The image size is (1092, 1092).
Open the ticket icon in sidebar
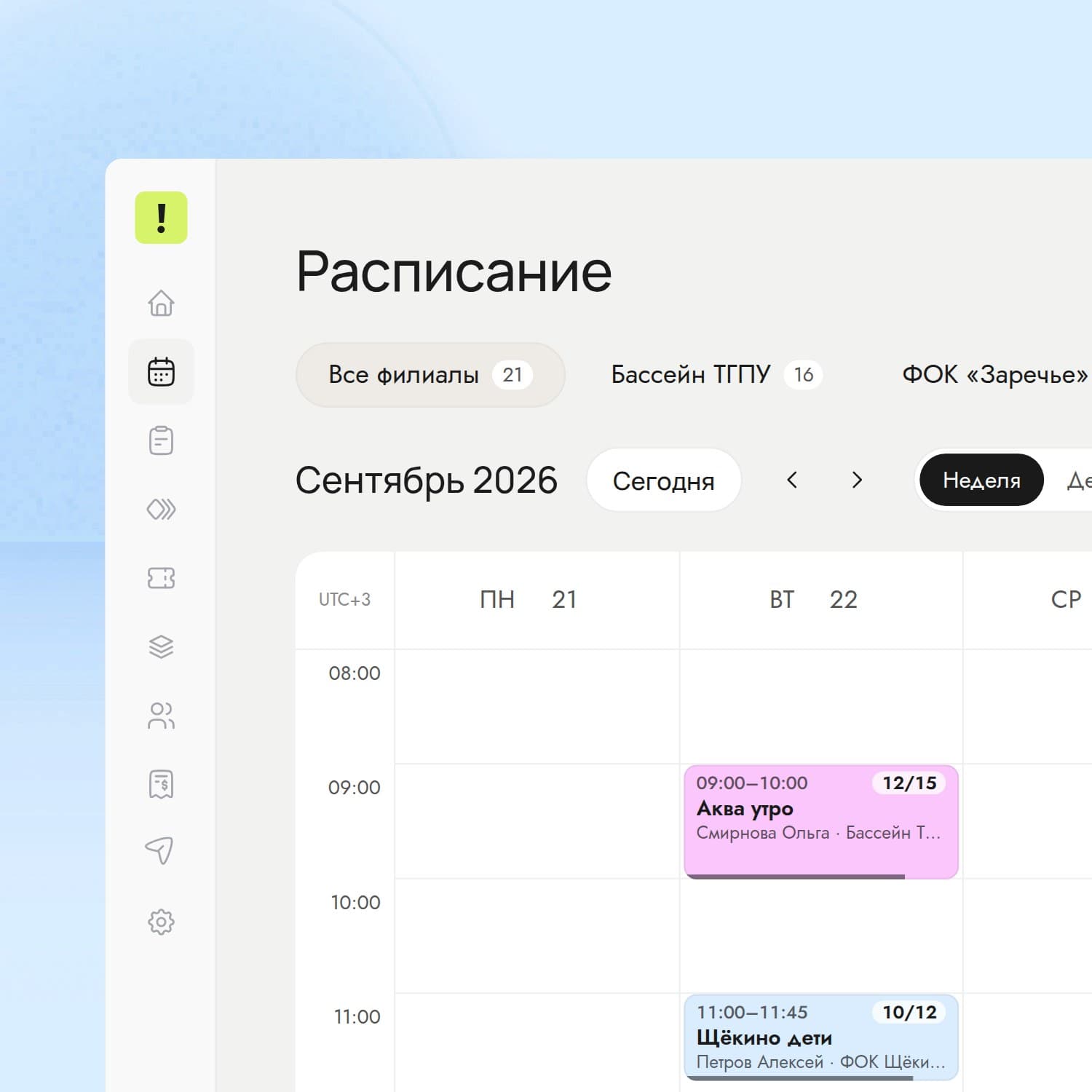[161, 578]
